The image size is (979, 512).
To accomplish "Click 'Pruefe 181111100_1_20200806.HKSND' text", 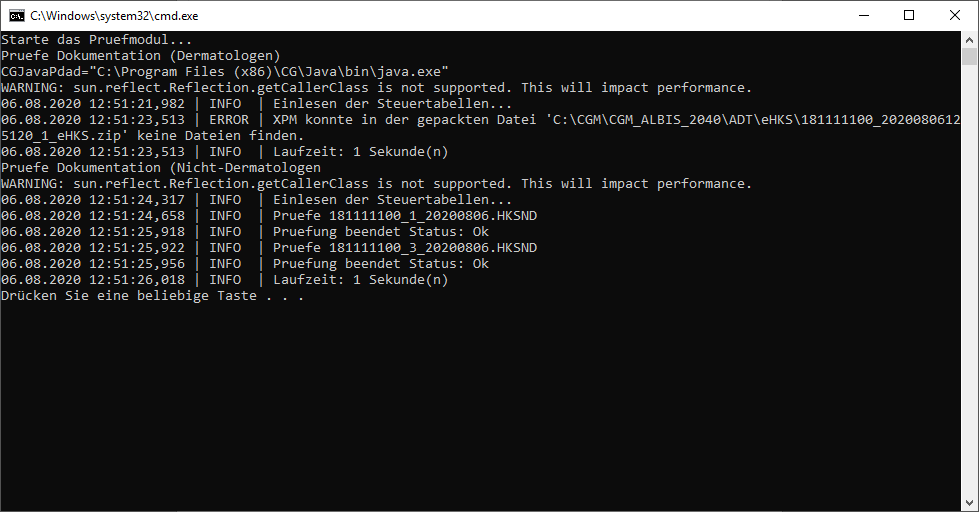I will click(405, 215).
